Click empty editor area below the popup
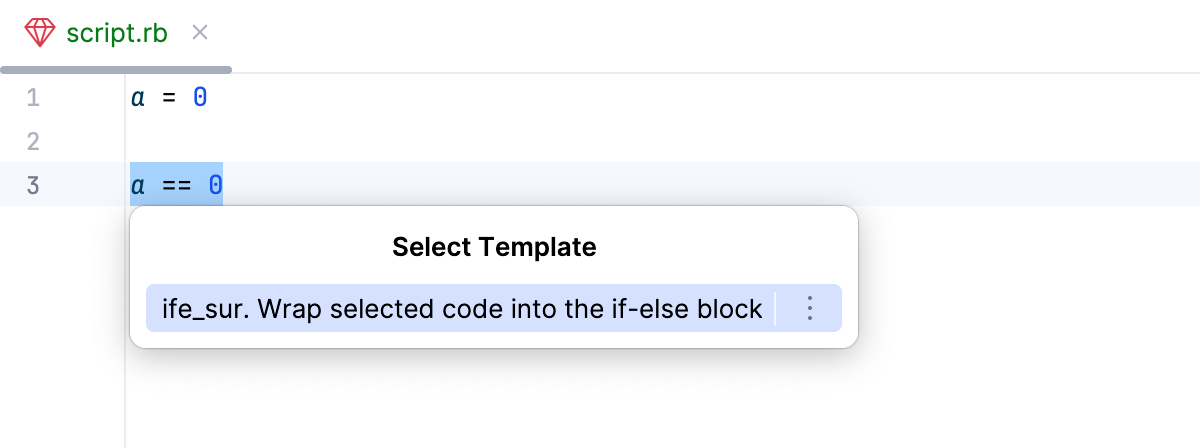The image size is (1200, 448). click(x=600, y=400)
